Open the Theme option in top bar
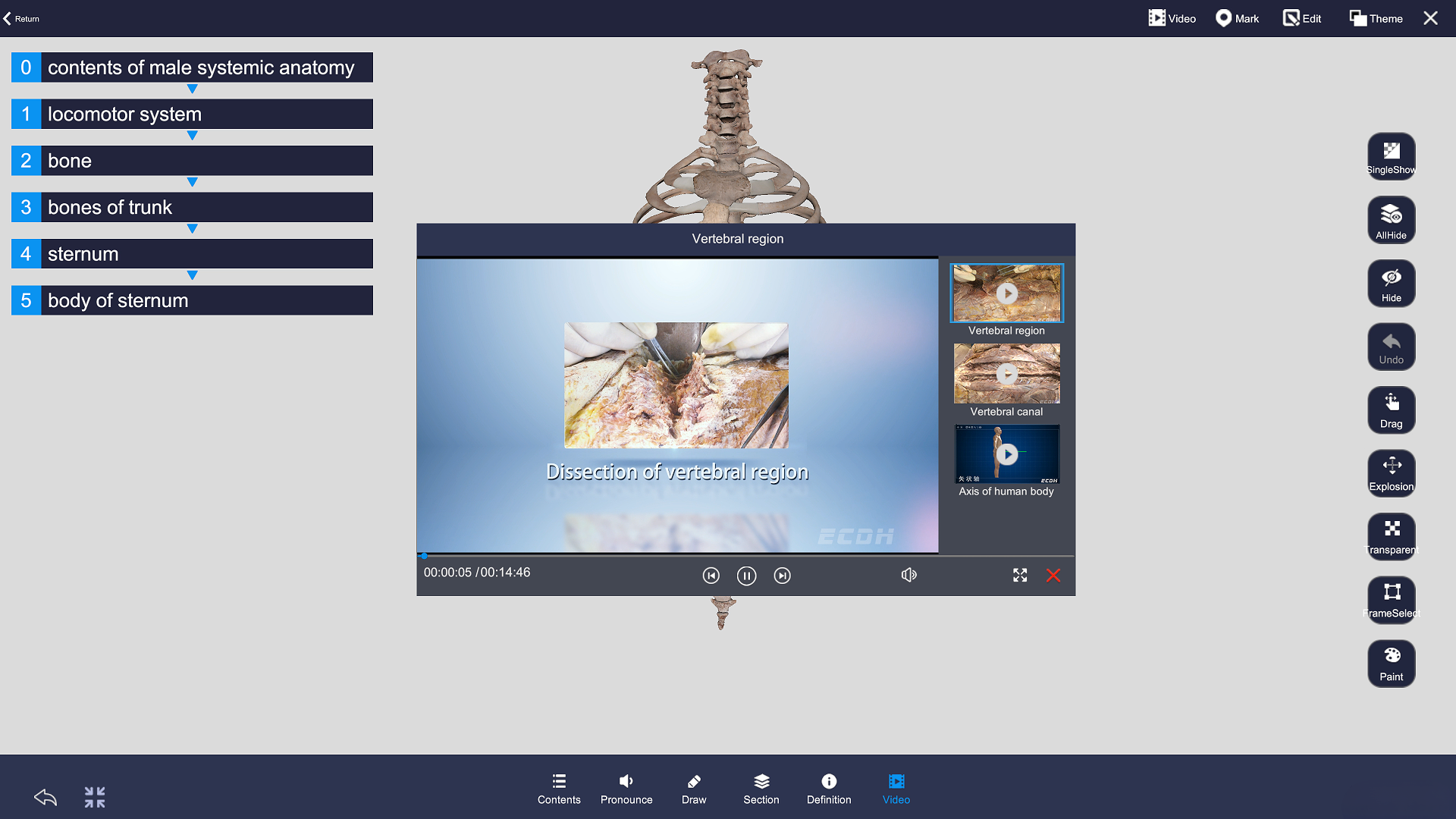This screenshot has width=1456, height=819. (x=1376, y=18)
